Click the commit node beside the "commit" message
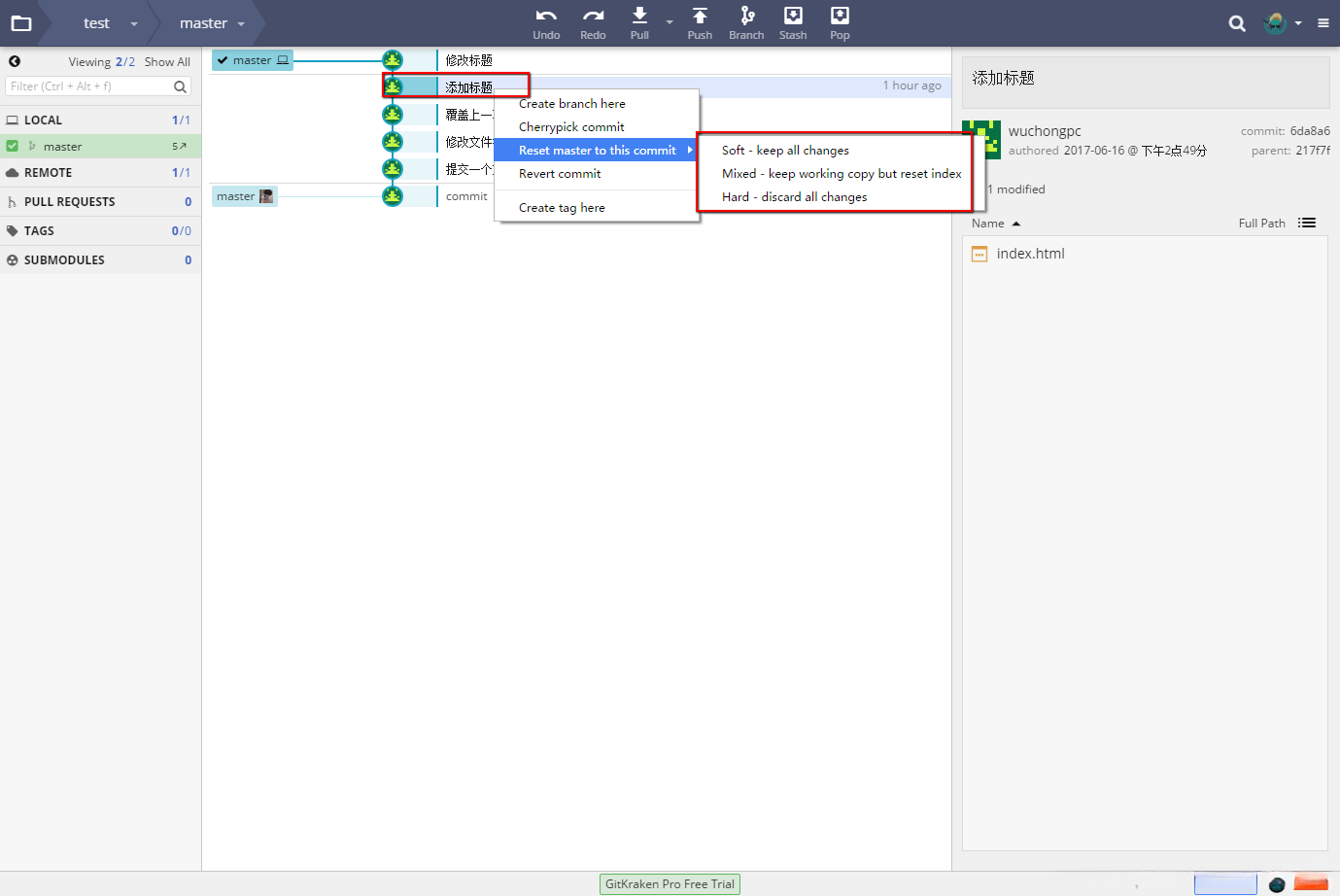 coord(393,196)
